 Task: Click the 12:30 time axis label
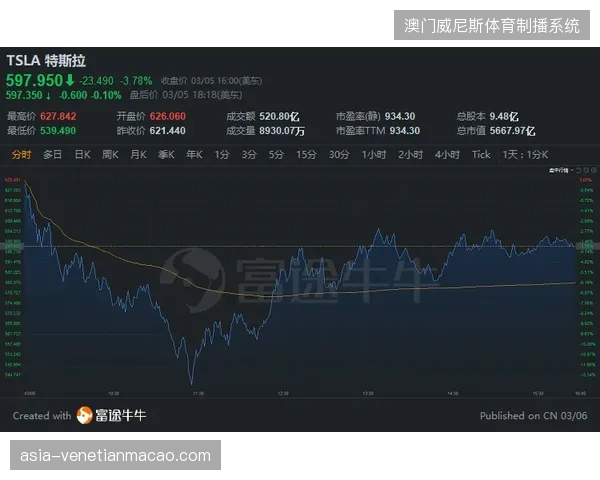coord(283,393)
